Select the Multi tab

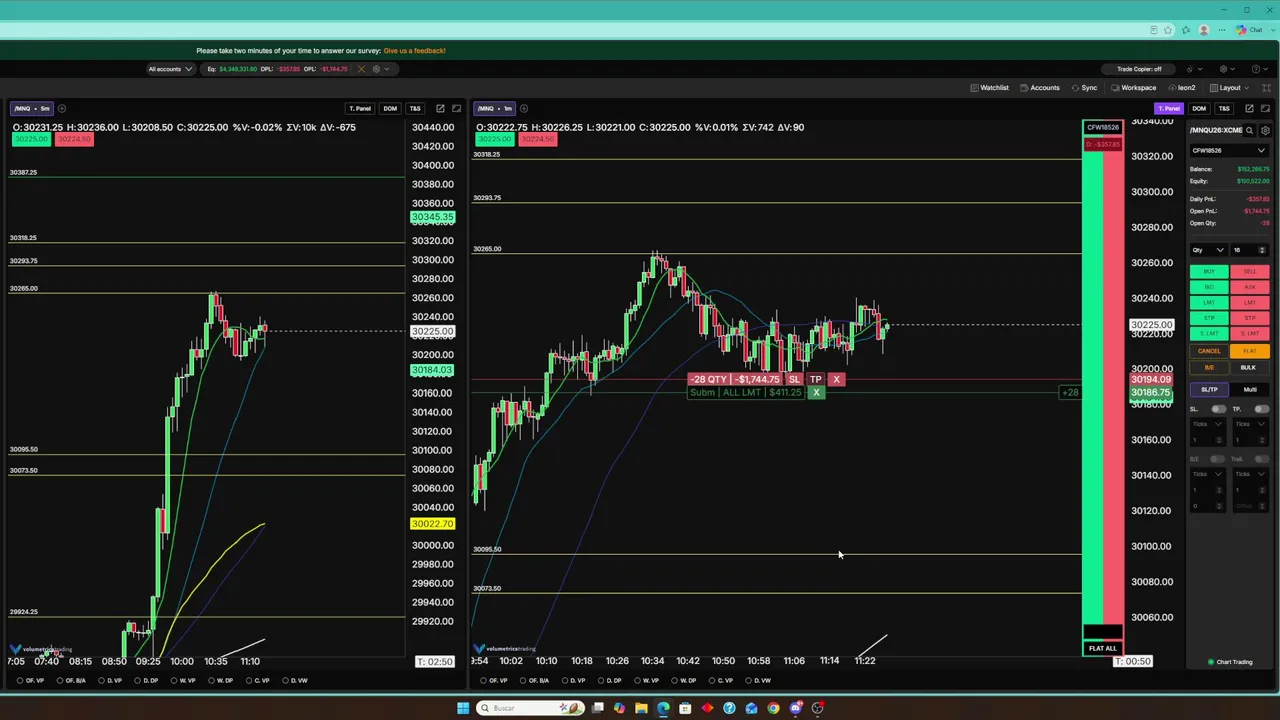[x=1250, y=390]
